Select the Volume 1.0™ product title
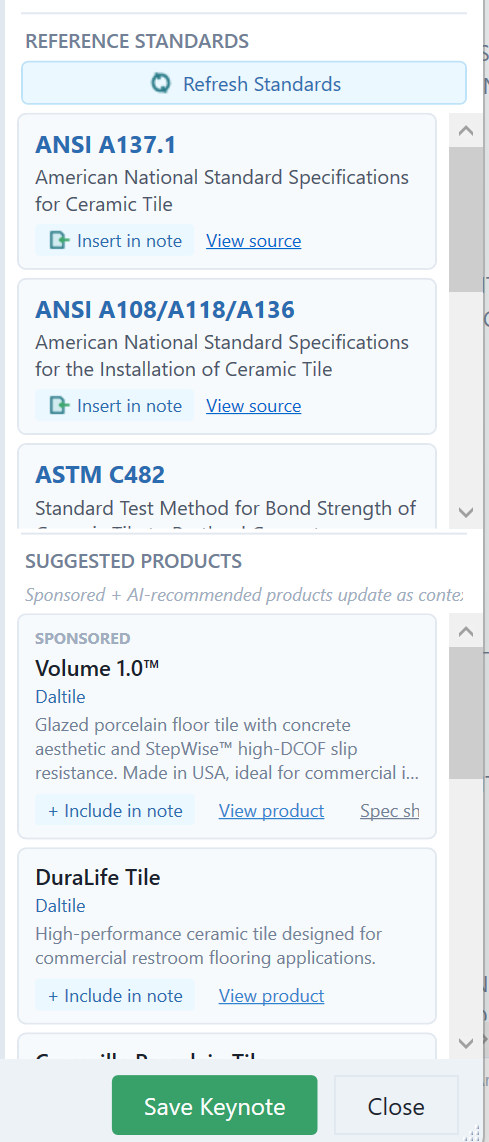The width and height of the screenshot is (489, 1142). pos(97,668)
